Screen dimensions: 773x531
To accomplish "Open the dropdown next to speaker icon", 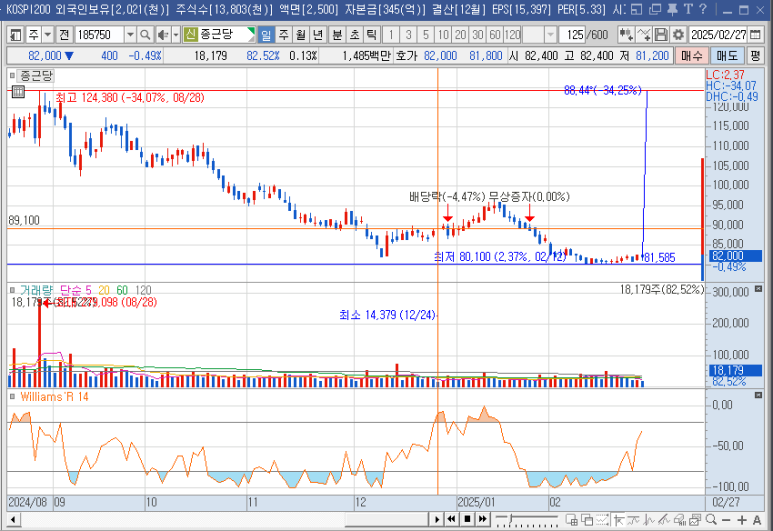I will coord(176,35).
